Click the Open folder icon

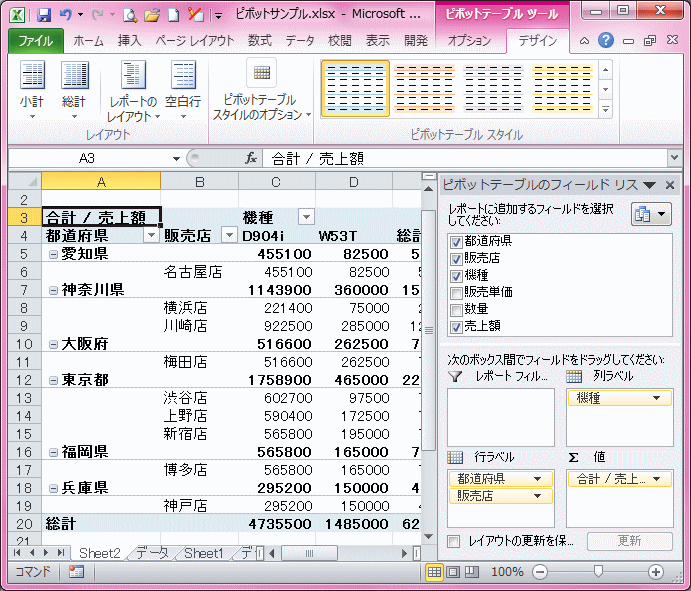click(x=152, y=15)
